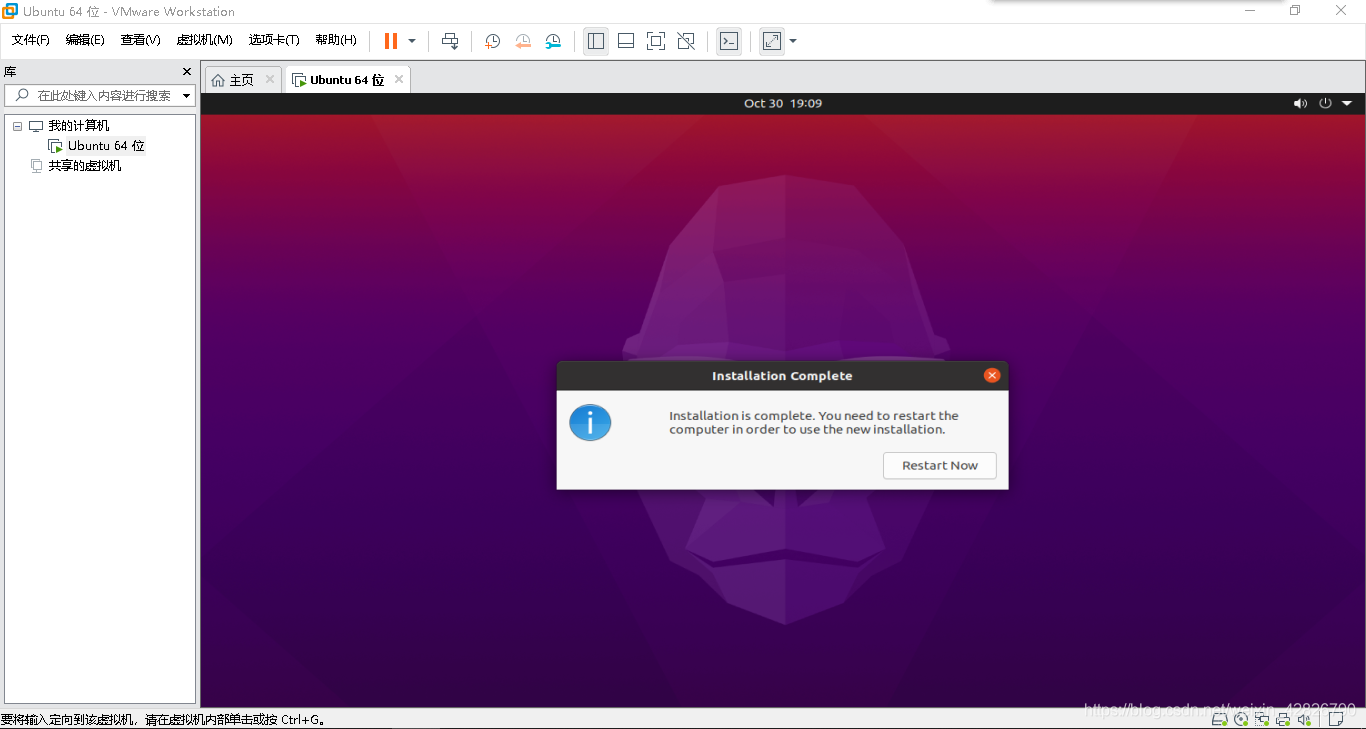Open the 查看(V) menu
The image size is (1366, 729).
(141, 40)
